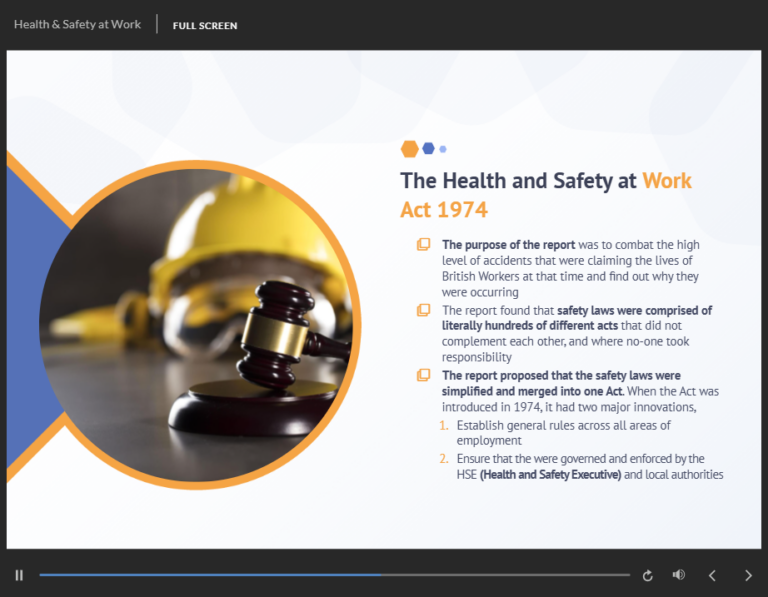Advance to the next slide arrow

(748, 575)
